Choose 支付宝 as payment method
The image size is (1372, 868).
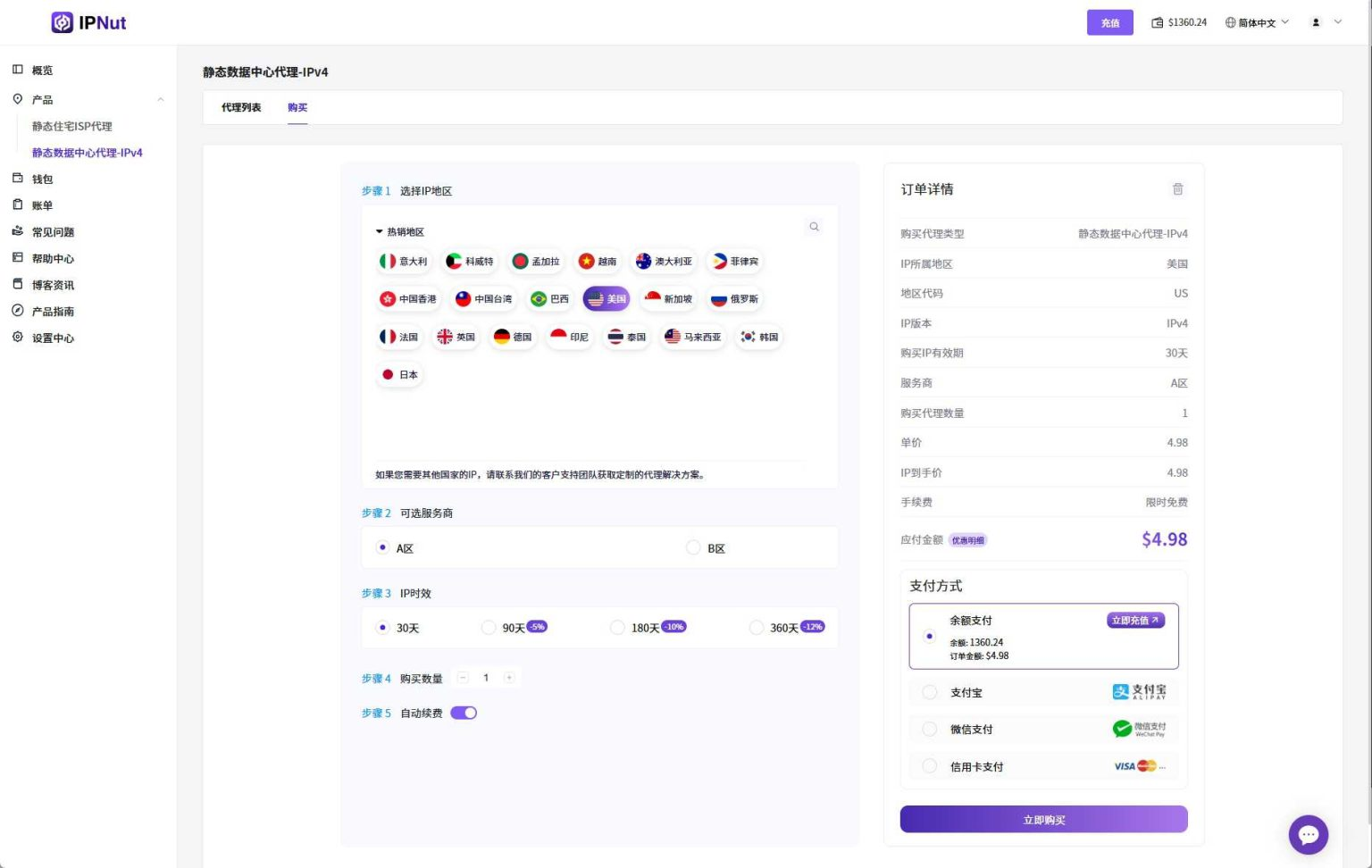pos(930,692)
